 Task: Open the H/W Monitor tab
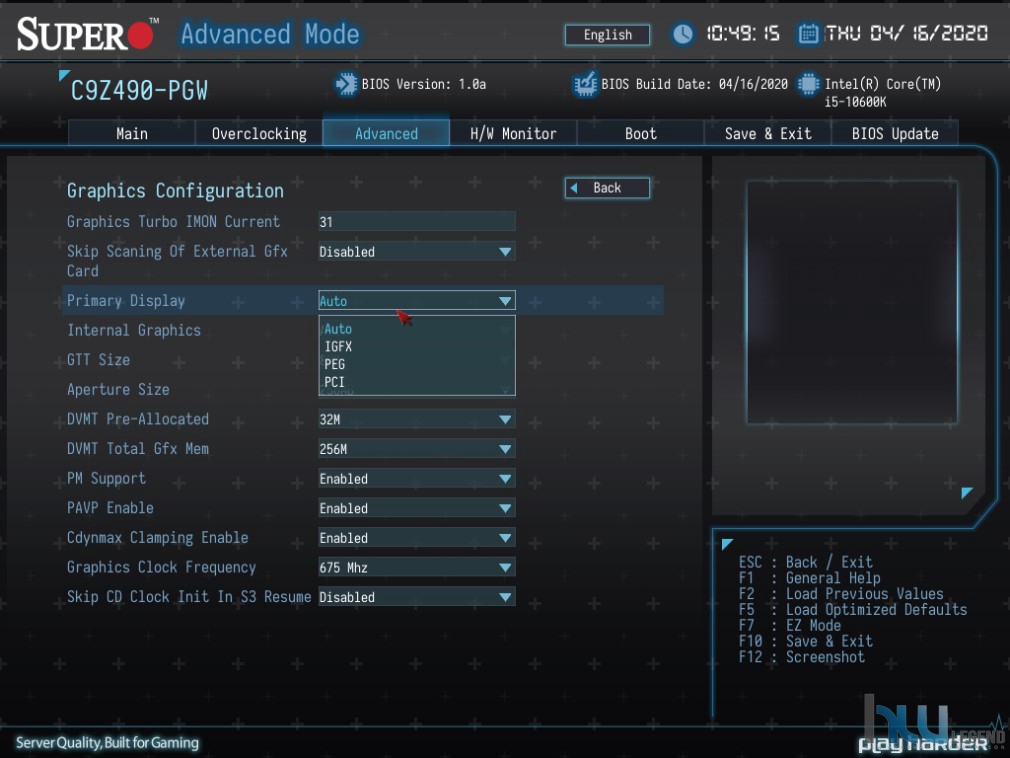tap(513, 133)
